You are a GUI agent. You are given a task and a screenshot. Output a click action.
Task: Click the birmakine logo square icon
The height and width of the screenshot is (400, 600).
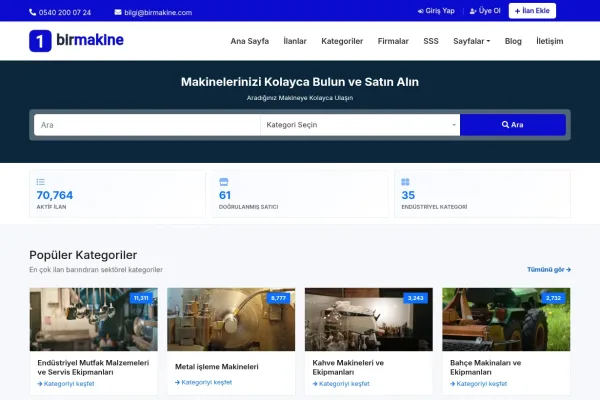40,41
